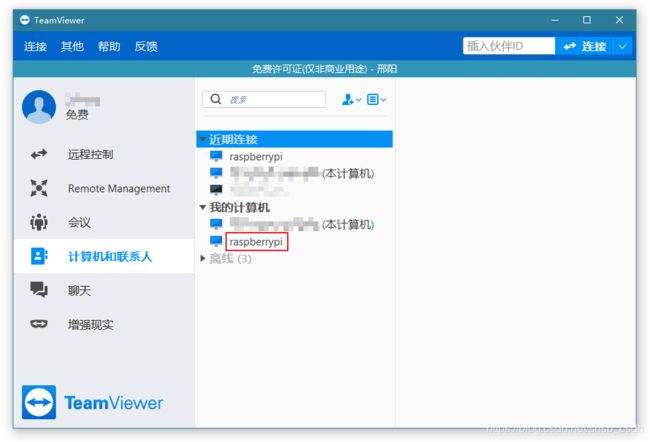Open the 反馈 menu
The image size is (650, 442).
pyautogui.click(x=146, y=46)
